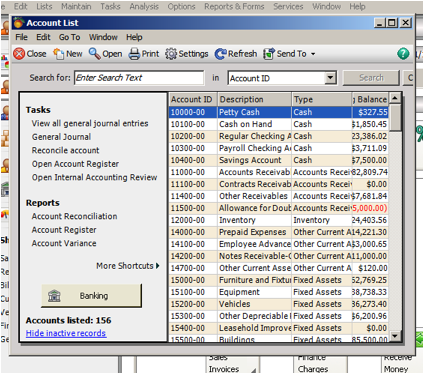Image resolution: width=424 pixels, height=374 pixels.
Task: Print the account list
Action: pyautogui.click(x=134, y=54)
